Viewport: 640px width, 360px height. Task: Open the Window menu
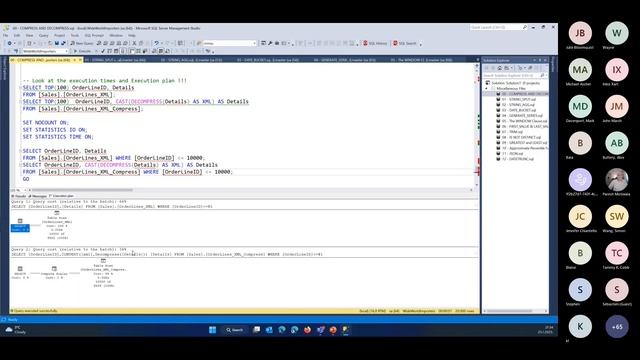[x=116, y=36]
